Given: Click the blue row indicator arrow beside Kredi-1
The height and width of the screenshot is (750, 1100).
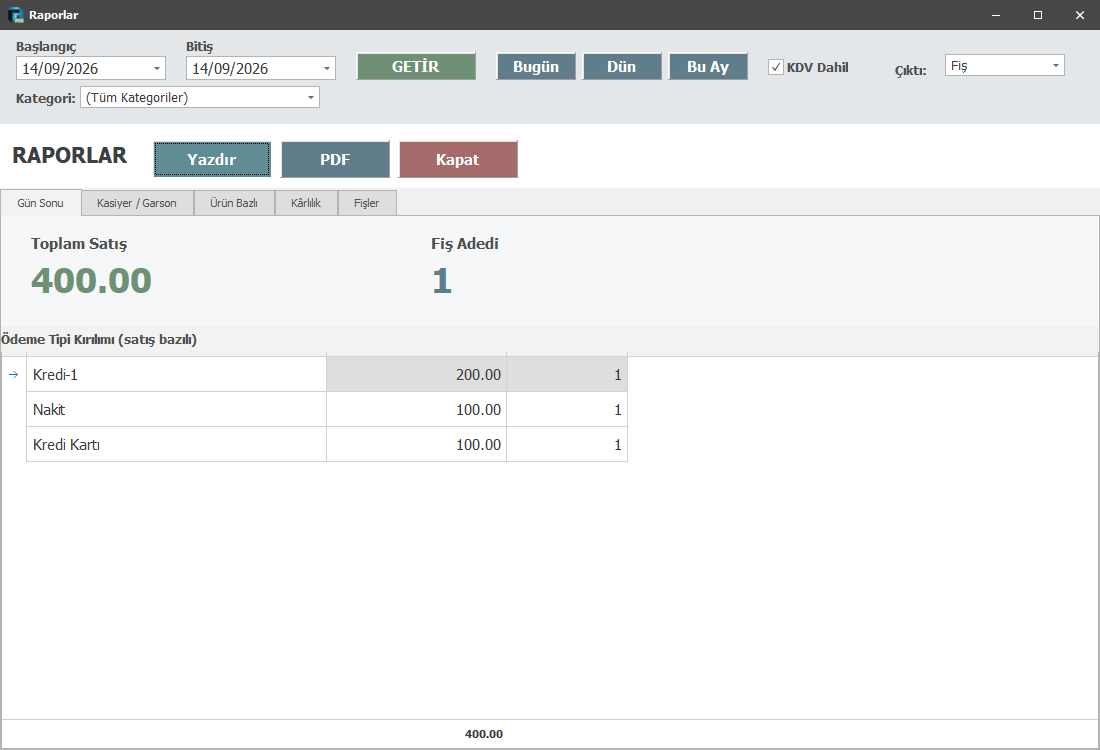Looking at the screenshot, I should coord(13,375).
